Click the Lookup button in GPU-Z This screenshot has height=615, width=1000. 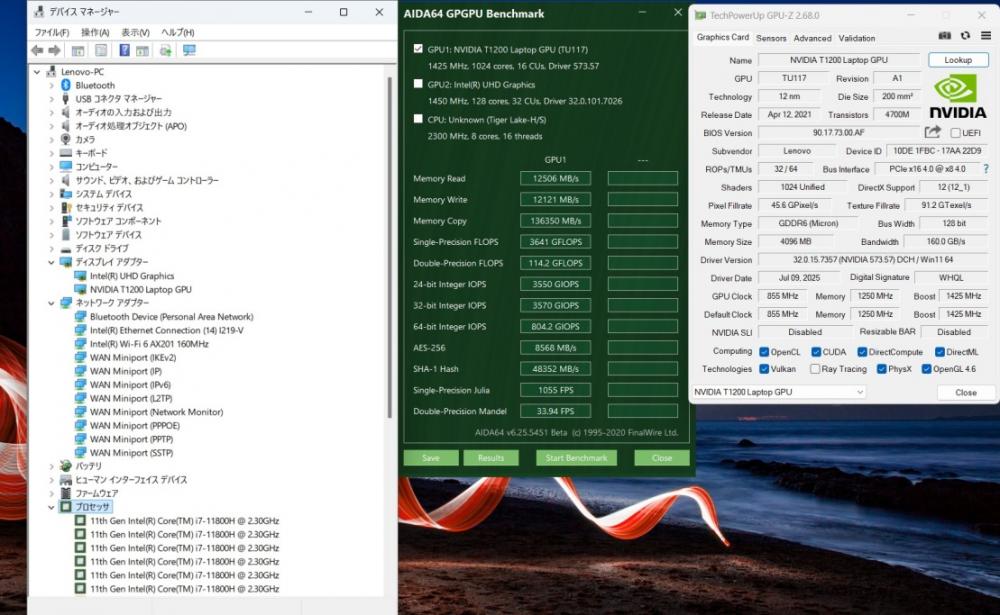click(957, 60)
